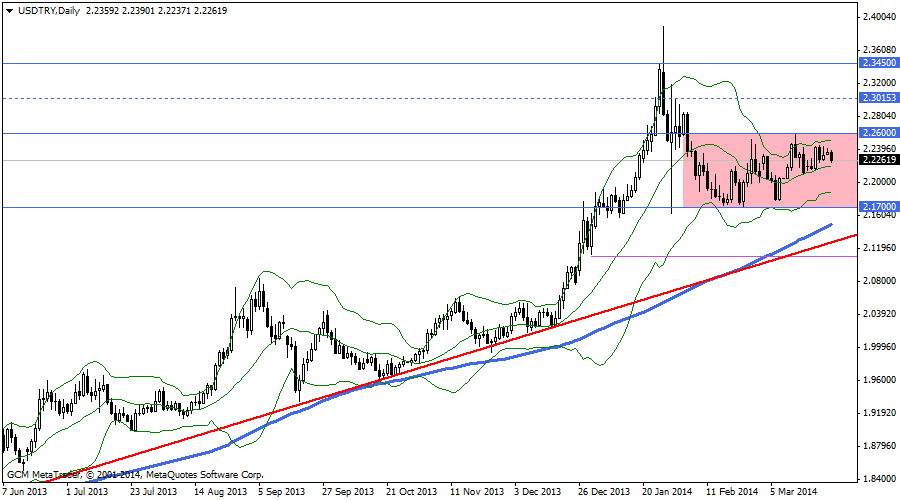Click the 2.40040 price scale value

(x=879, y=17)
